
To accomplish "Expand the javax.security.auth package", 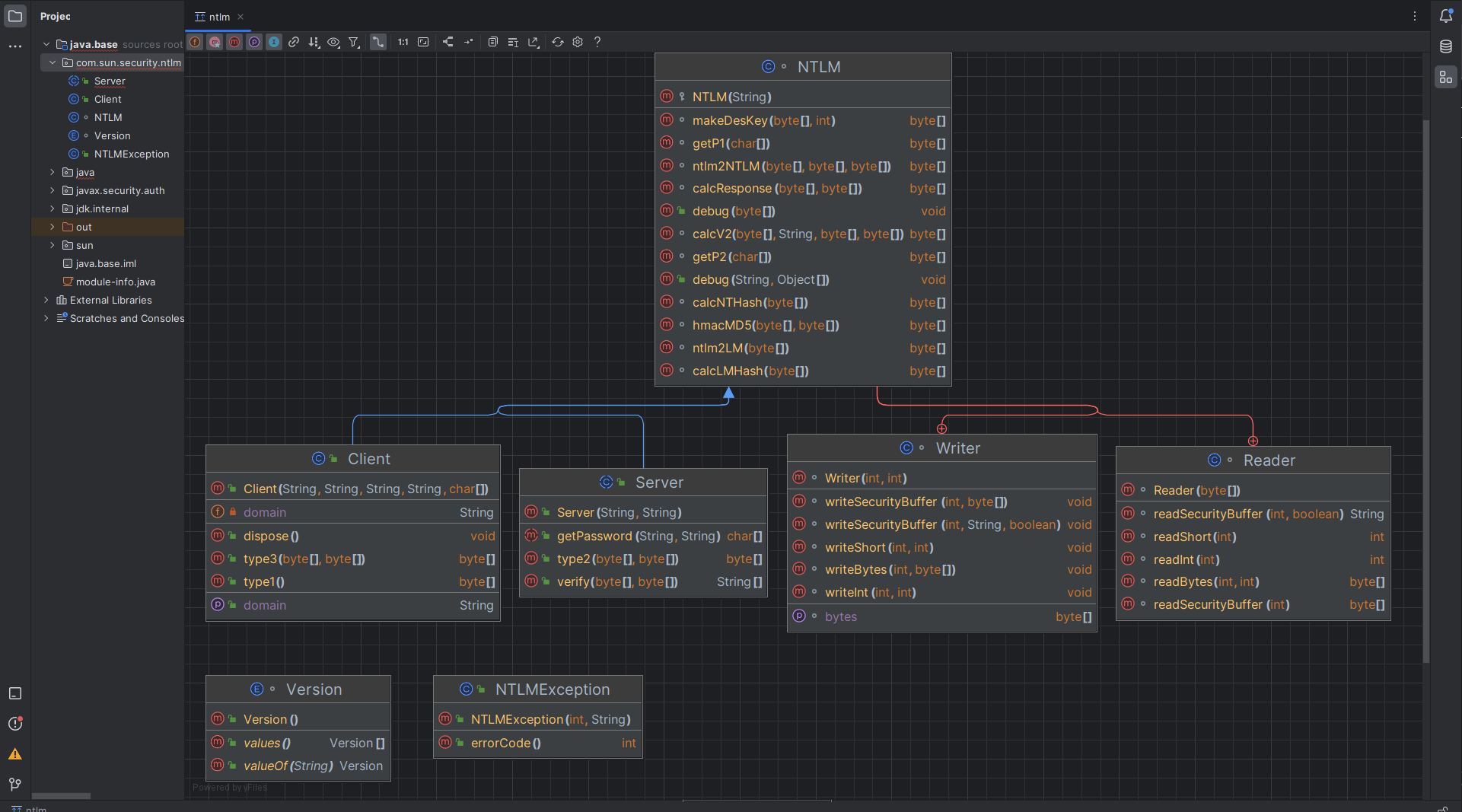I will click(x=52, y=190).
